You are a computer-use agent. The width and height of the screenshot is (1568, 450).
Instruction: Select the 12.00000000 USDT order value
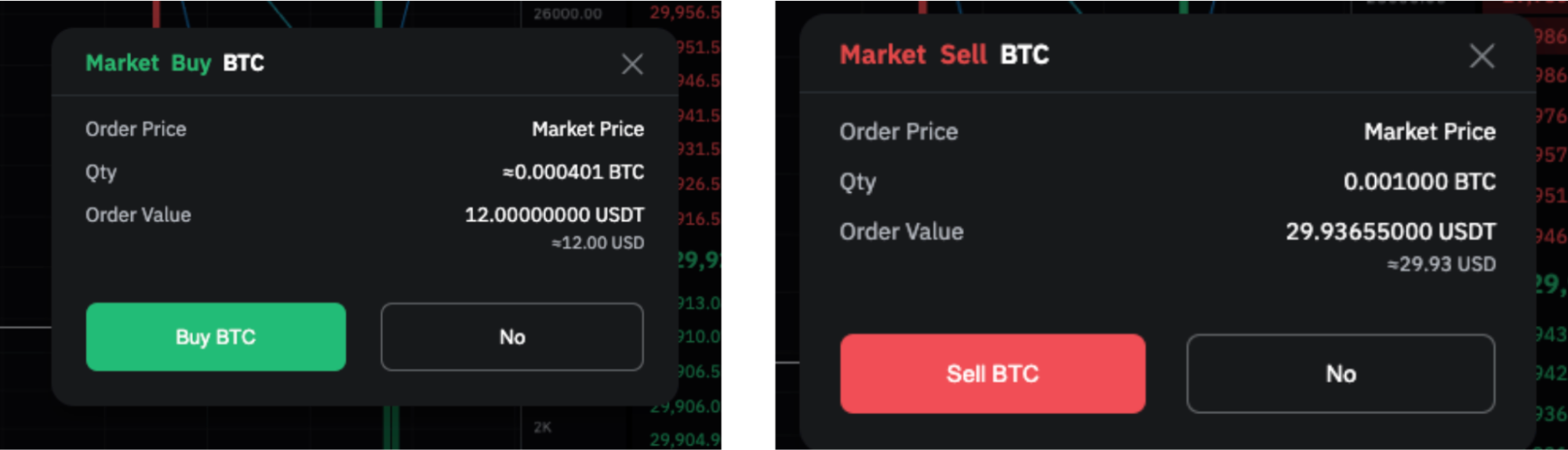click(x=555, y=215)
